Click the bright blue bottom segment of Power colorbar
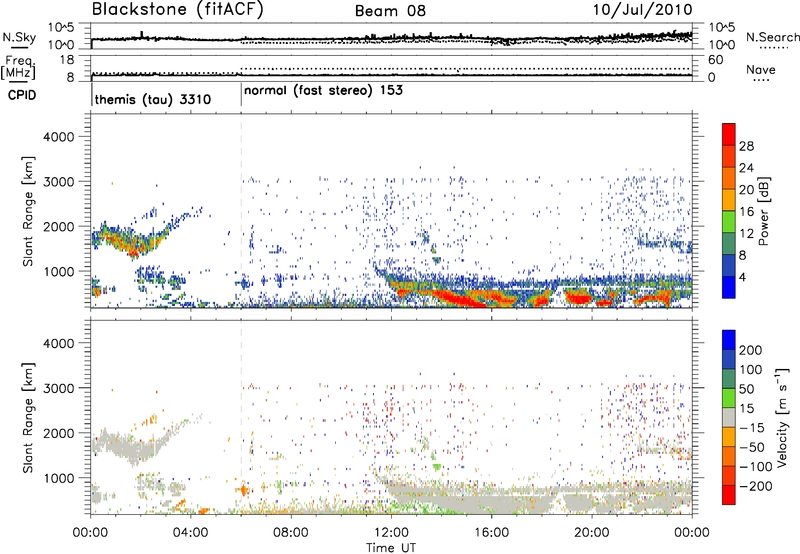Viewport: 800px width, 554px height. 729,287
